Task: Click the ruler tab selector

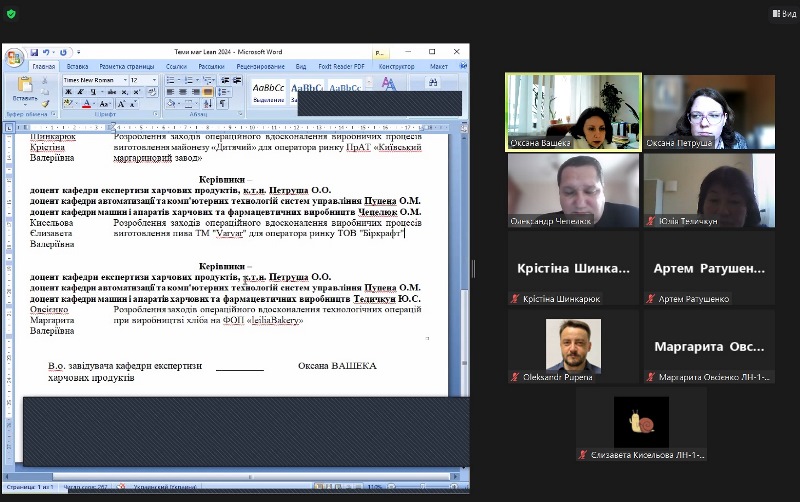Action: point(9,128)
